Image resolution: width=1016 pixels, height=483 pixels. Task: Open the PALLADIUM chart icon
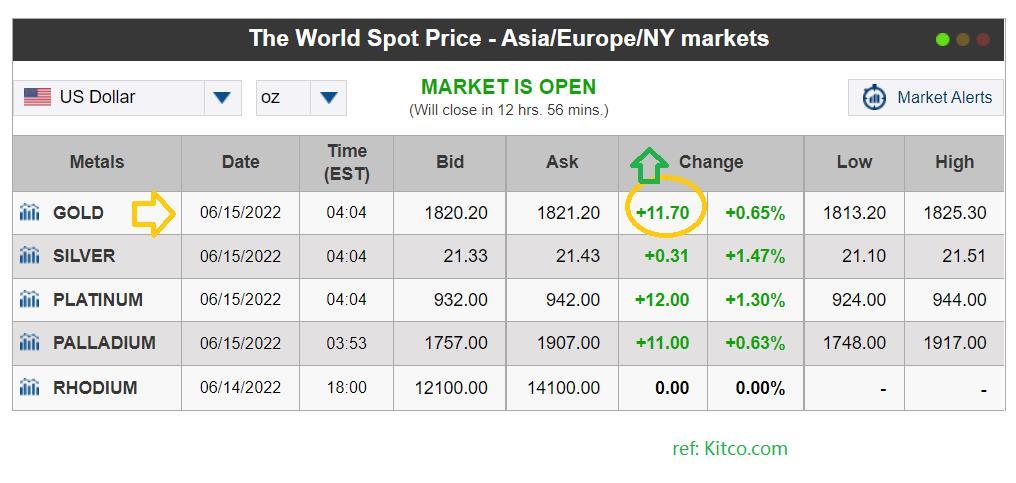pos(29,342)
